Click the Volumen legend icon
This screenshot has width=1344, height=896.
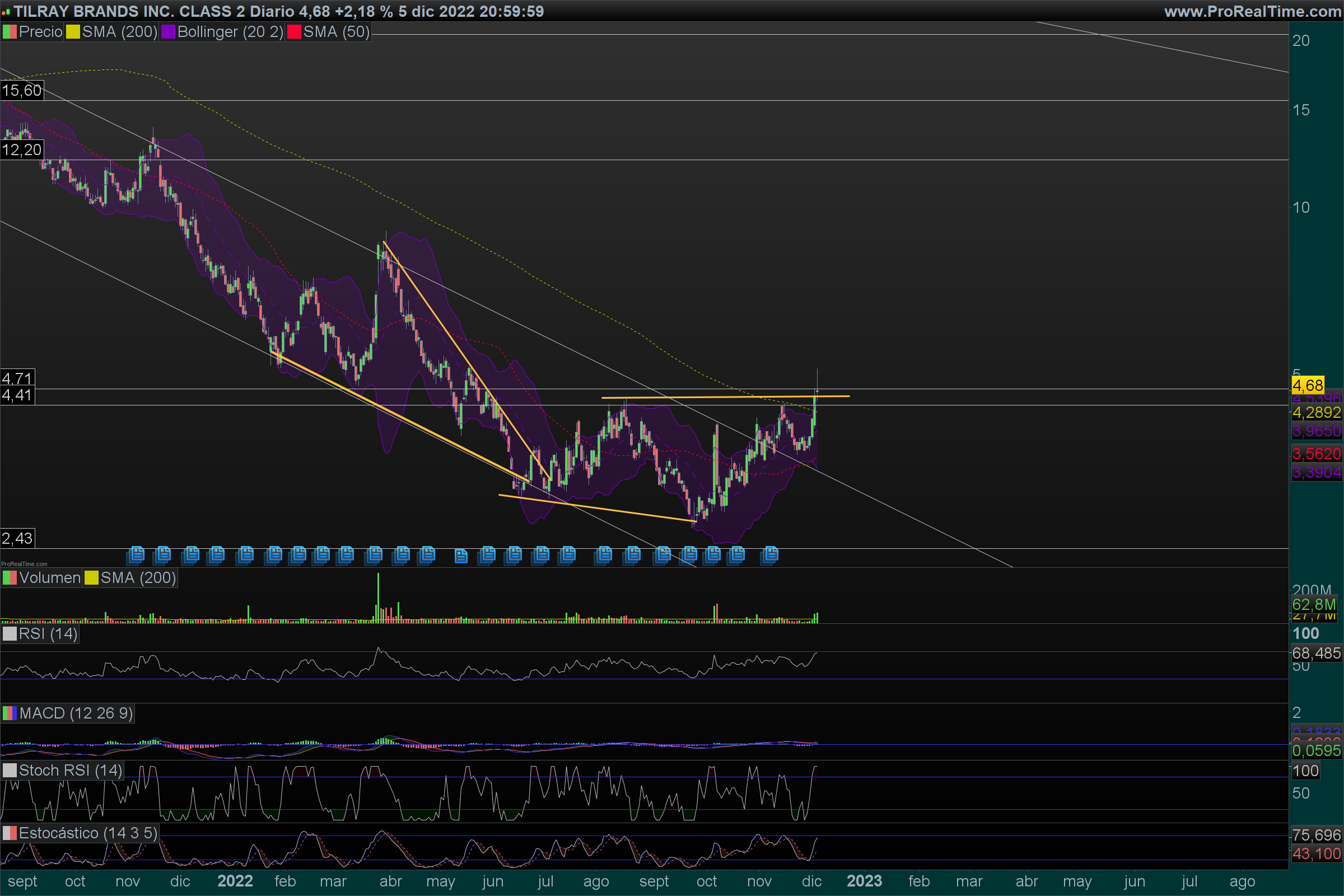pos(10,578)
